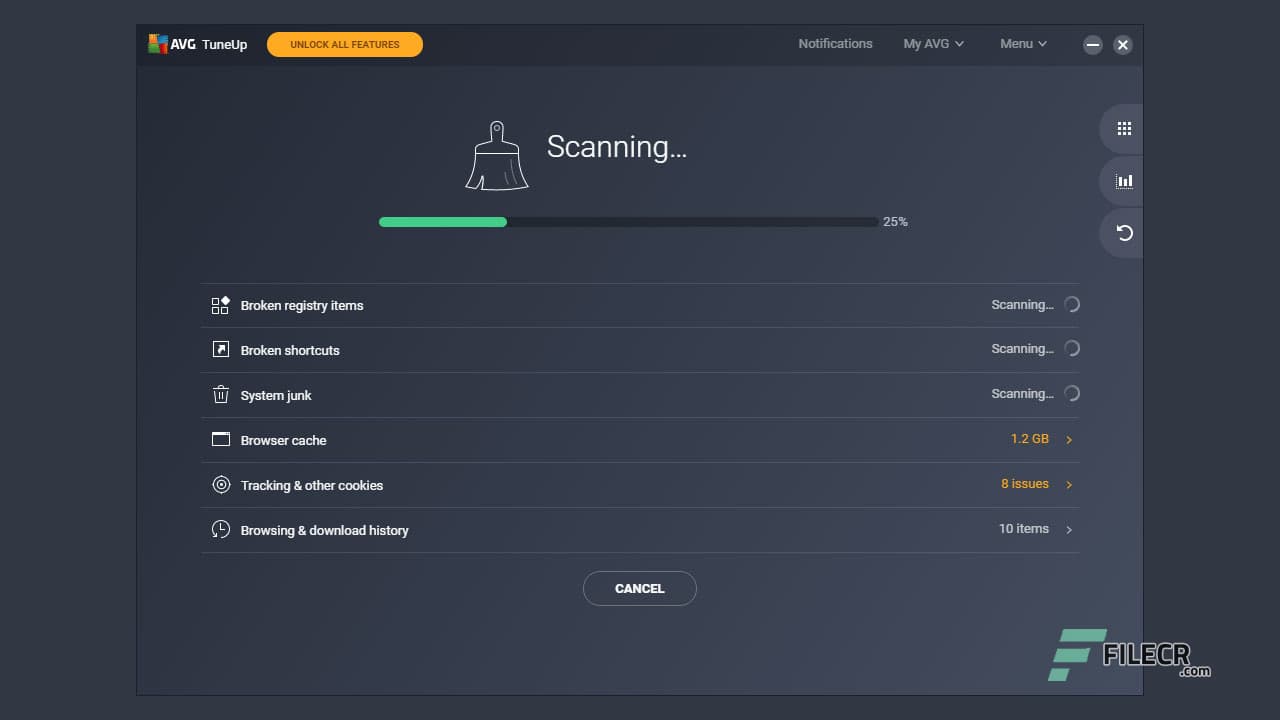Open the Menu dropdown

[1022, 43]
